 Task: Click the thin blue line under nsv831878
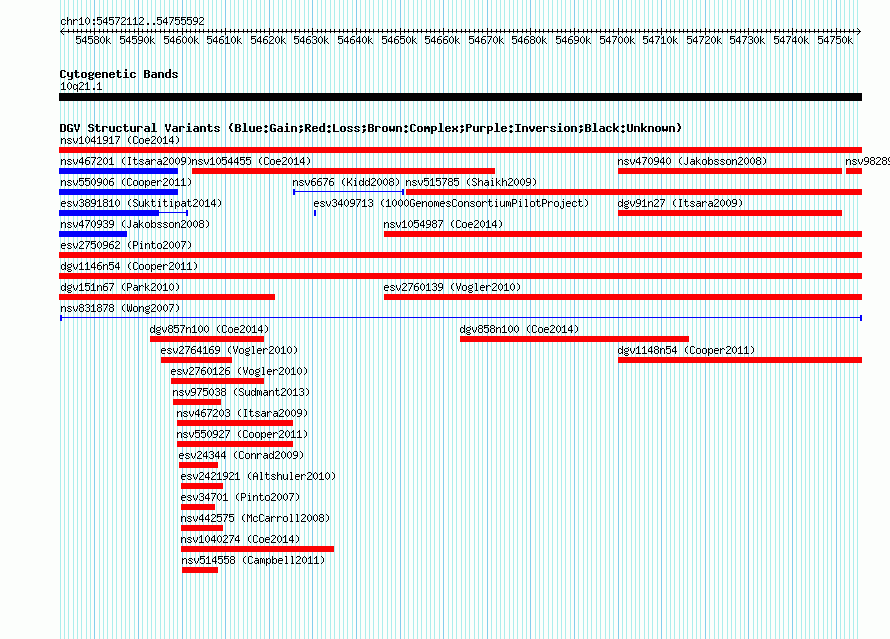(x=461, y=318)
